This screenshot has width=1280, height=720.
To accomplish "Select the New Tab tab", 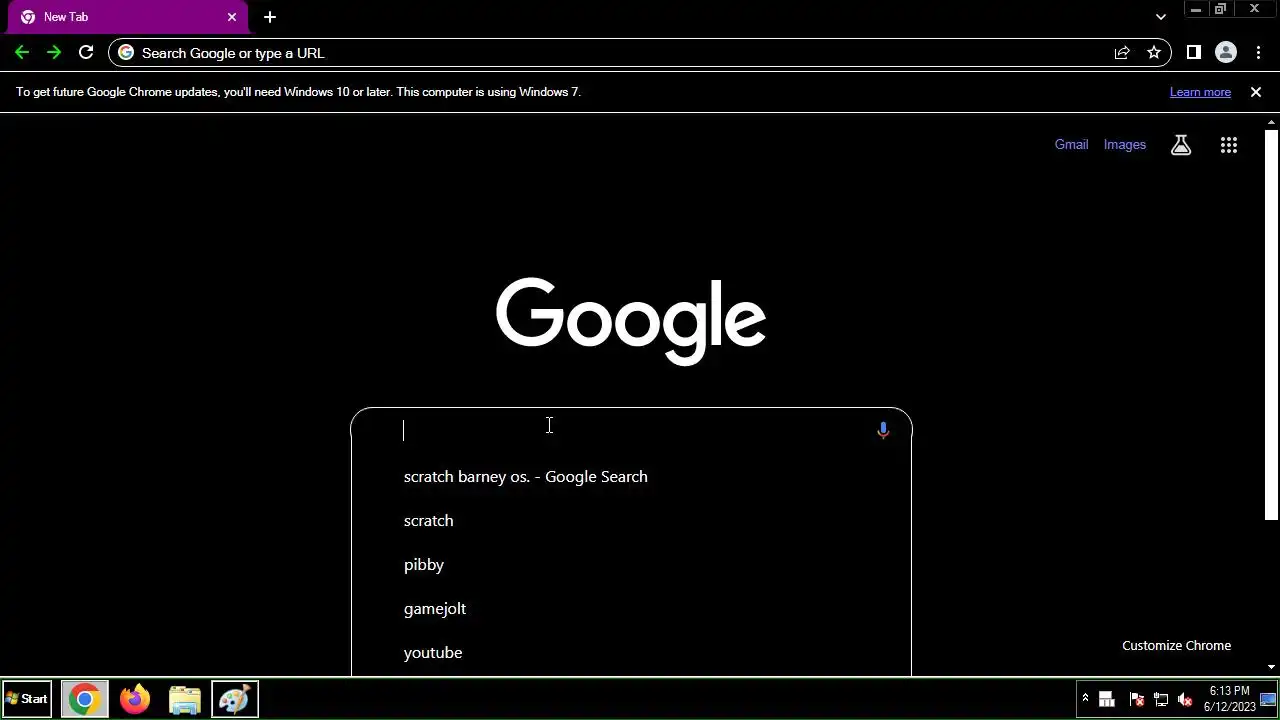I will pyautogui.click(x=129, y=17).
